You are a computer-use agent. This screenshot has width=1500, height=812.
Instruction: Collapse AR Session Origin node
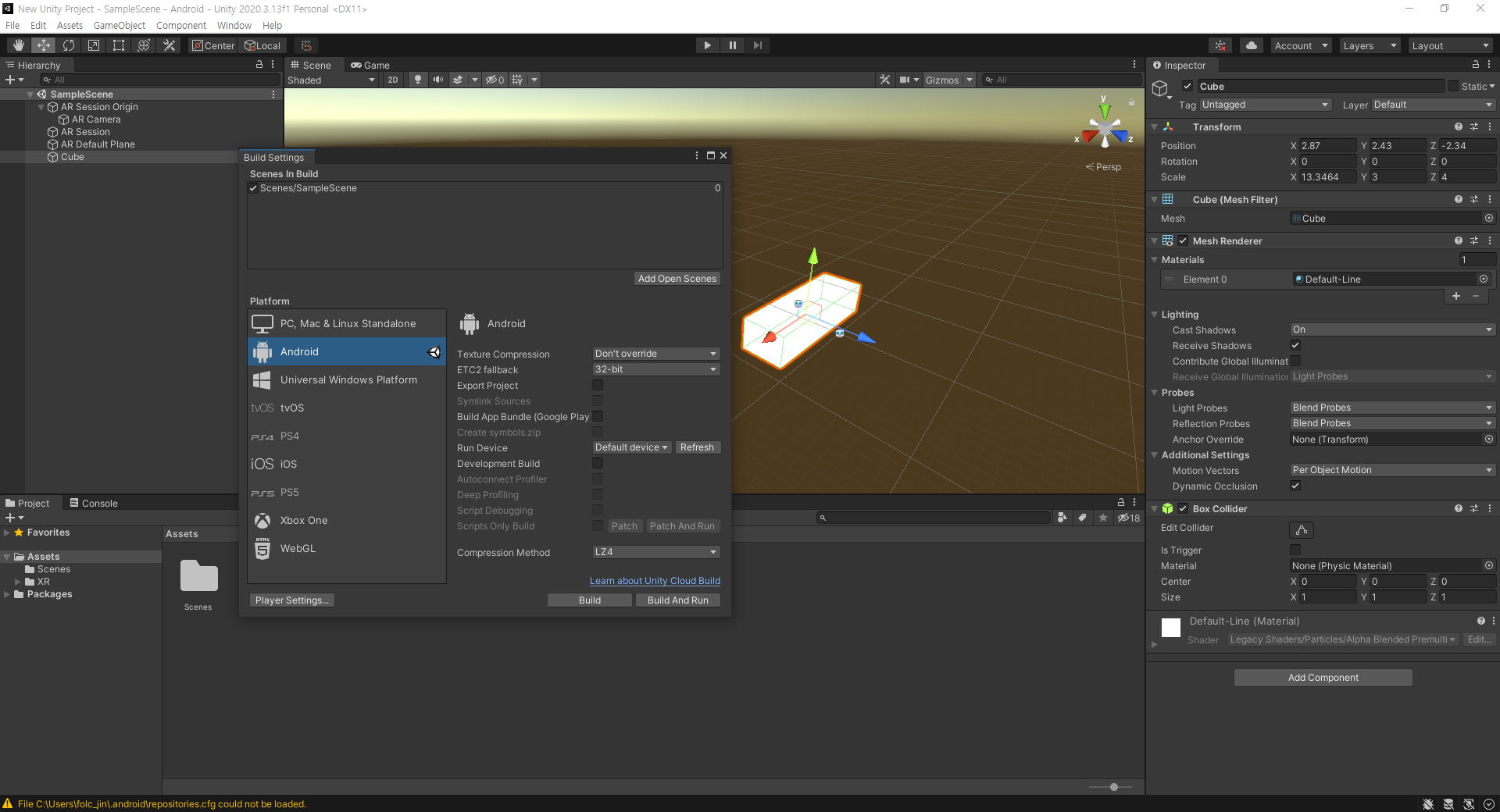point(41,107)
